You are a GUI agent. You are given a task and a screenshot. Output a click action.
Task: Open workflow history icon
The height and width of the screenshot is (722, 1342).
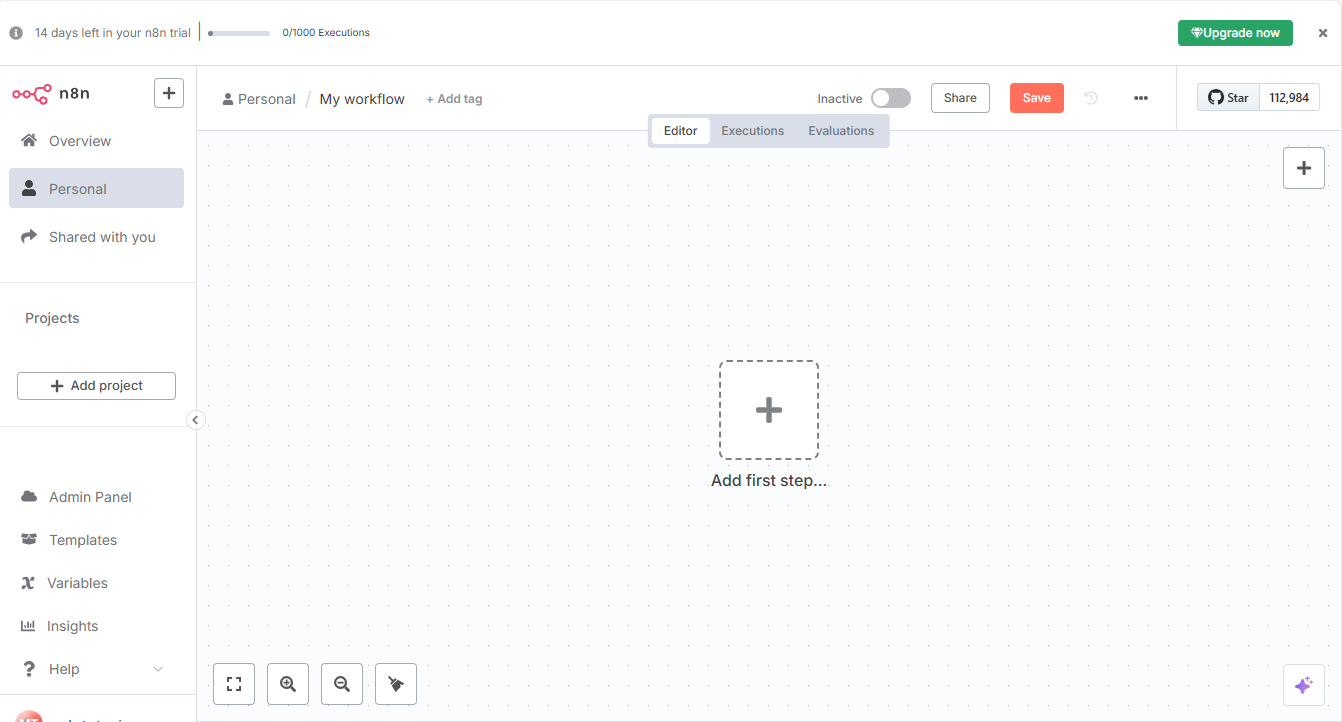(x=1091, y=98)
